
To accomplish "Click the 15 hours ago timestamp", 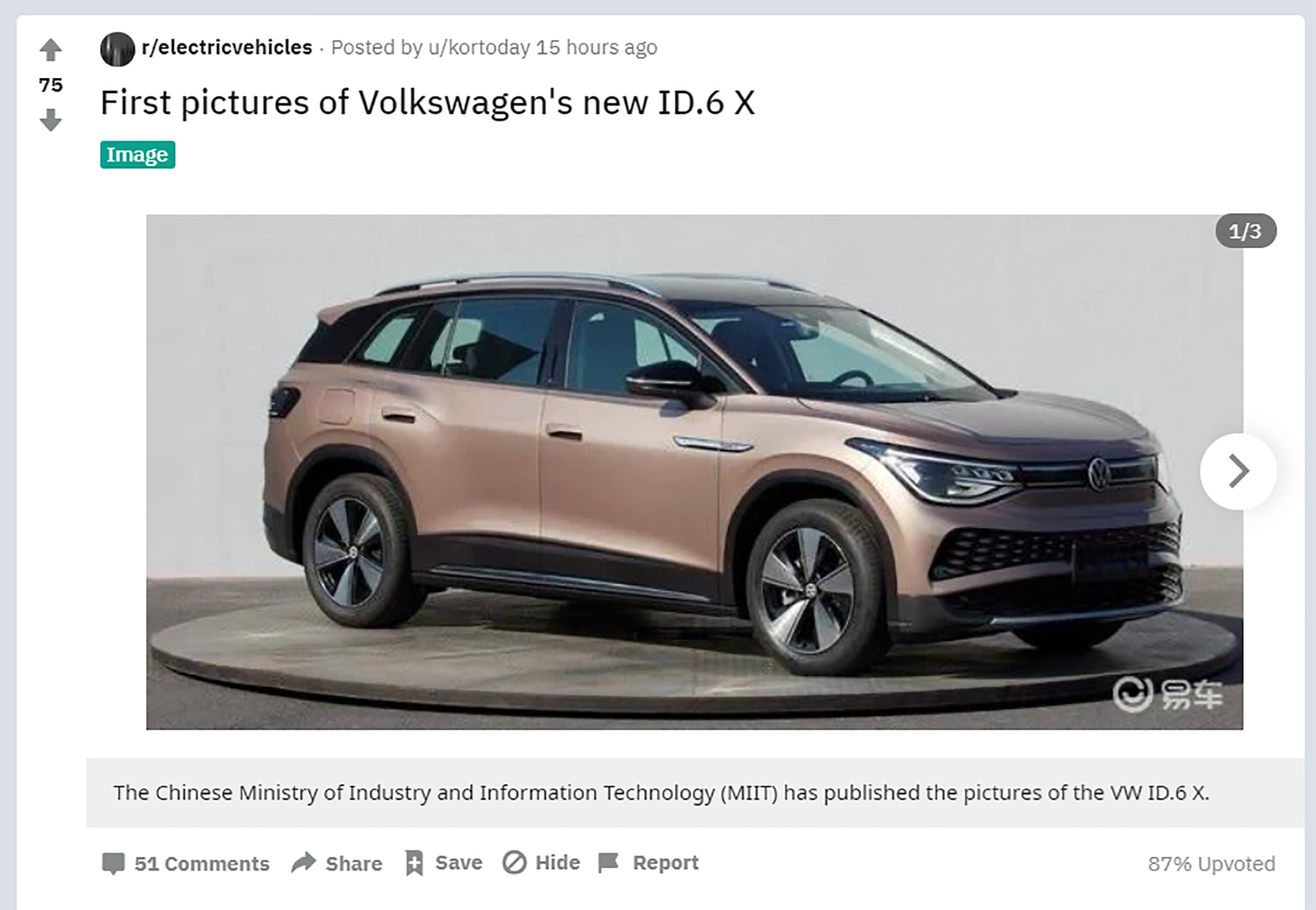I will (x=597, y=47).
